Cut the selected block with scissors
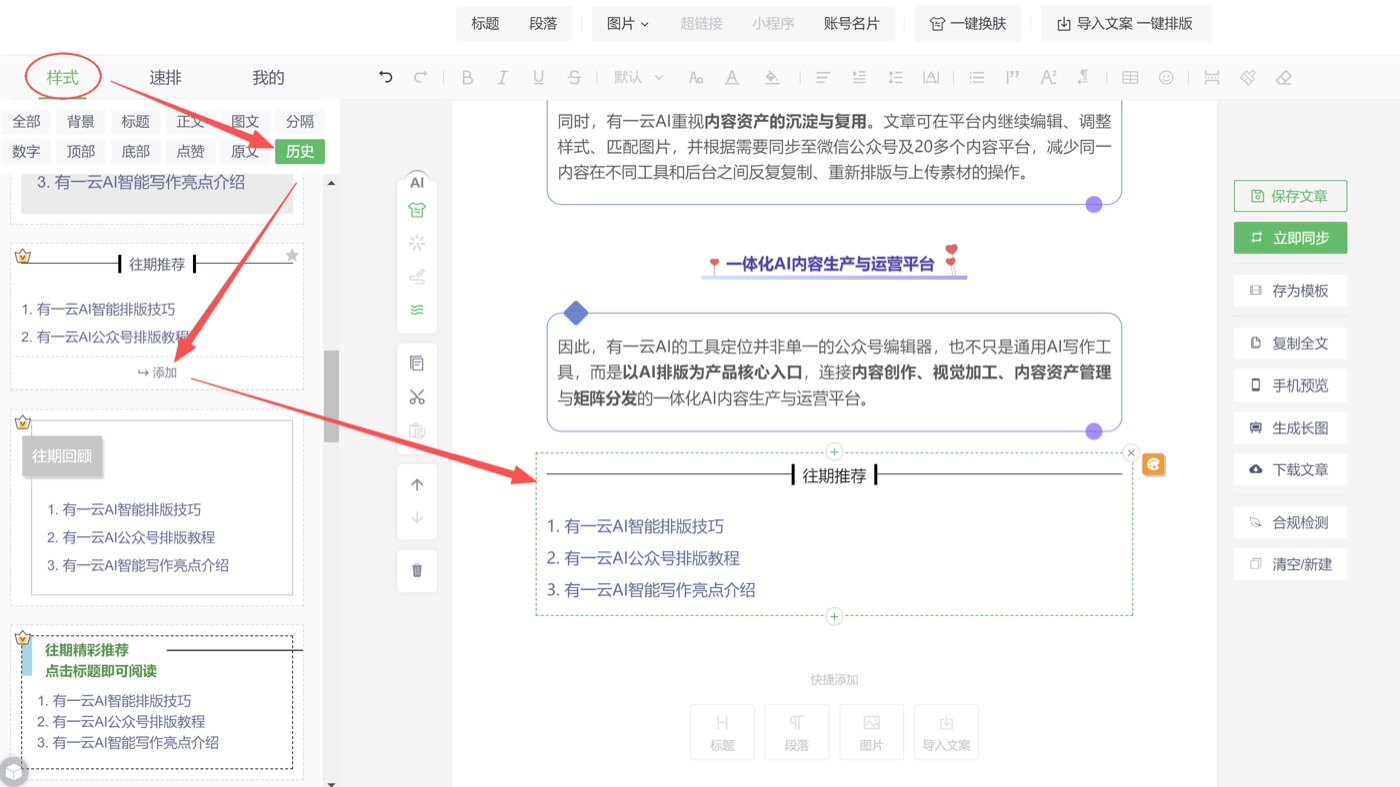Viewport: 1400px width, 787px height. [x=417, y=397]
